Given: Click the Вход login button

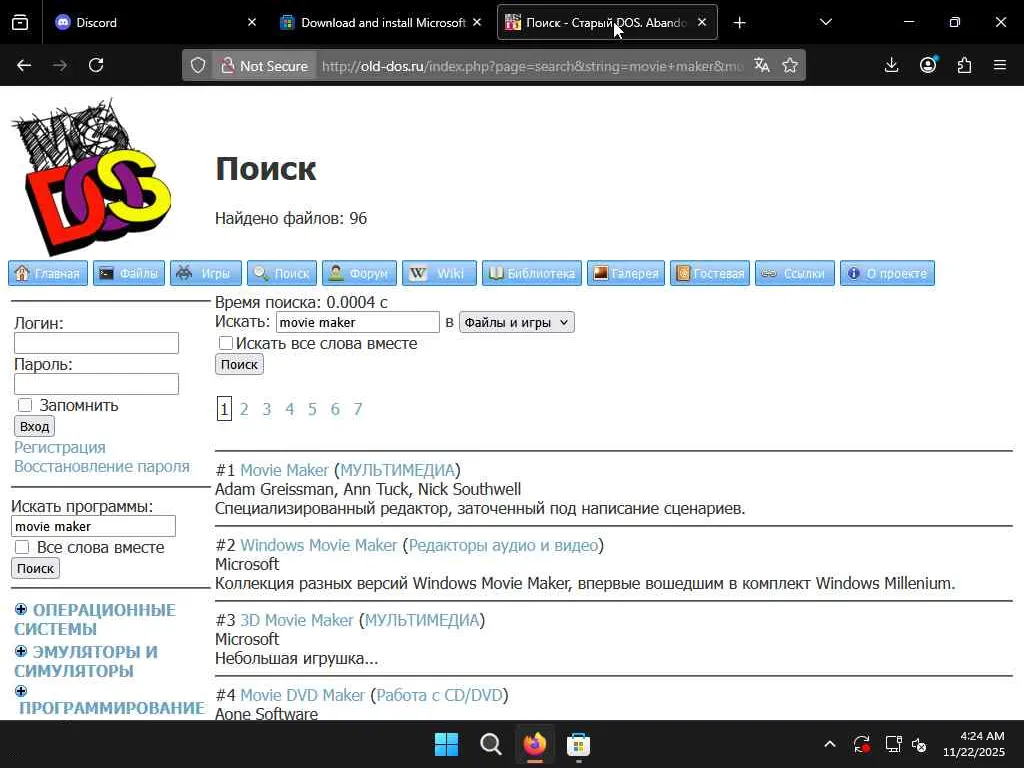Looking at the screenshot, I should coord(34,426).
